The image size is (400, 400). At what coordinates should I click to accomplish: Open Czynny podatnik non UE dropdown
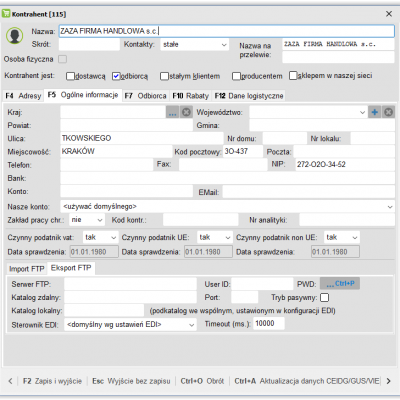click(342, 237)
